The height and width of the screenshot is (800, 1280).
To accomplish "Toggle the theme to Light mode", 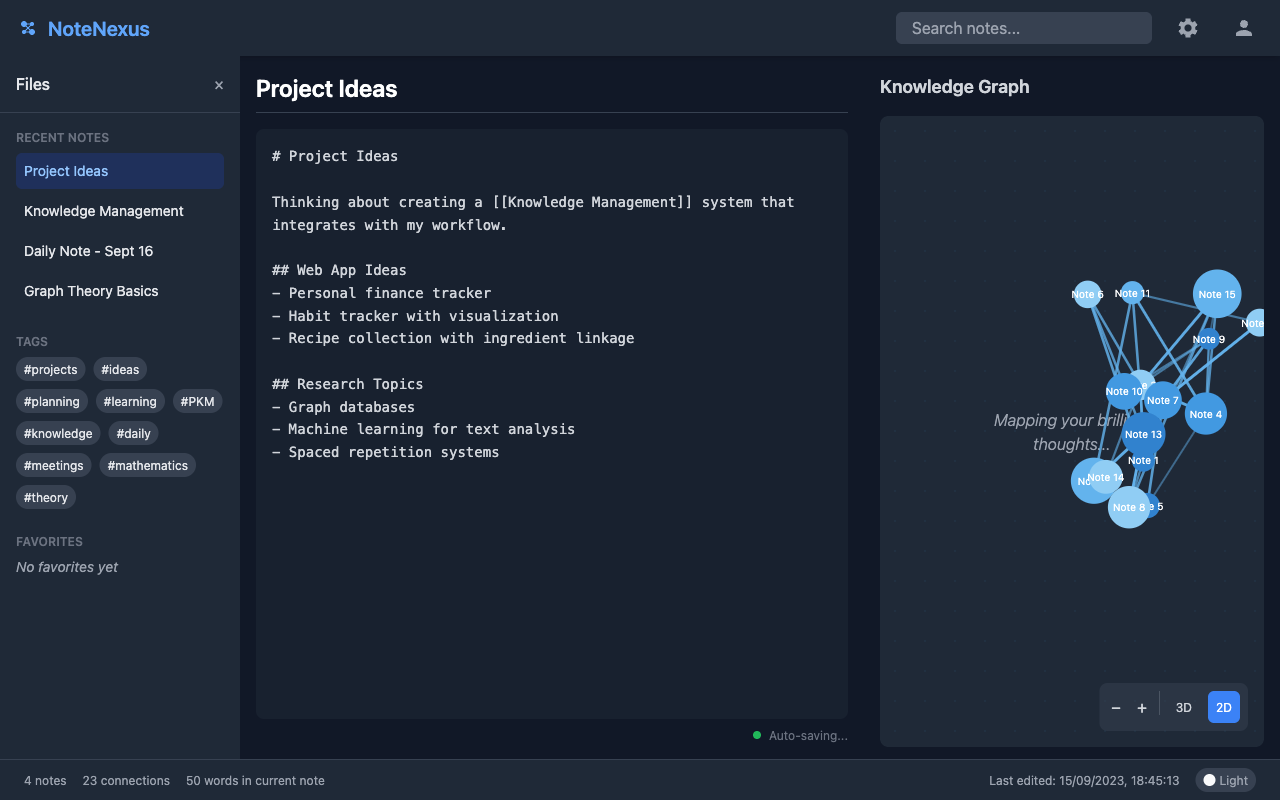I will tap(1225, 780).
